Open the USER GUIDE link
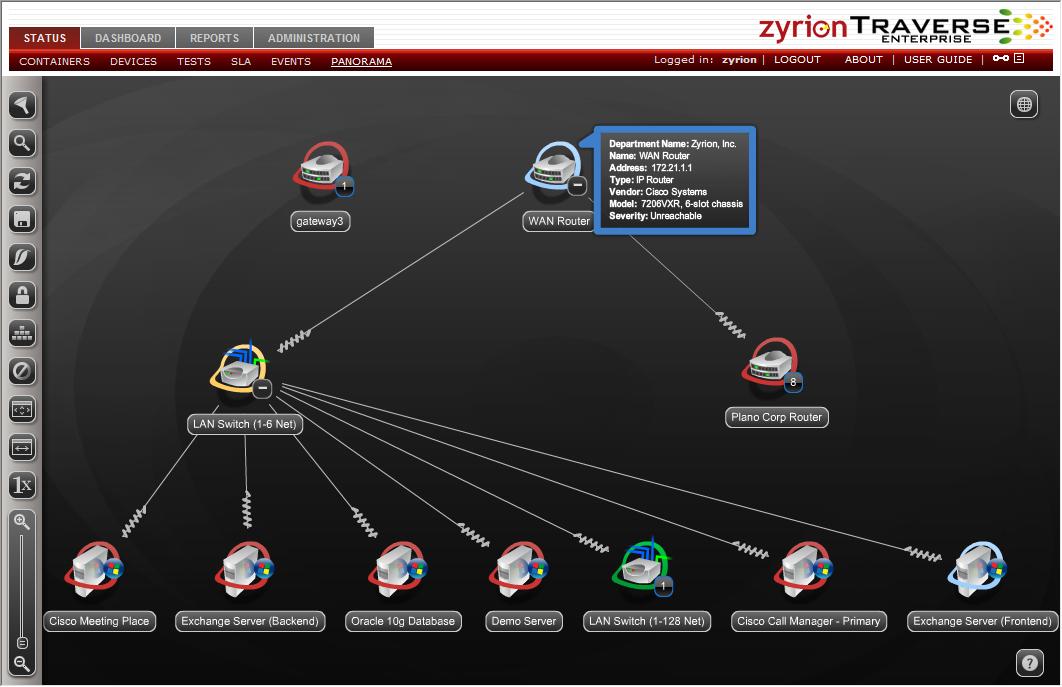This screenshot has width=1062, height=687. (938, 60)
